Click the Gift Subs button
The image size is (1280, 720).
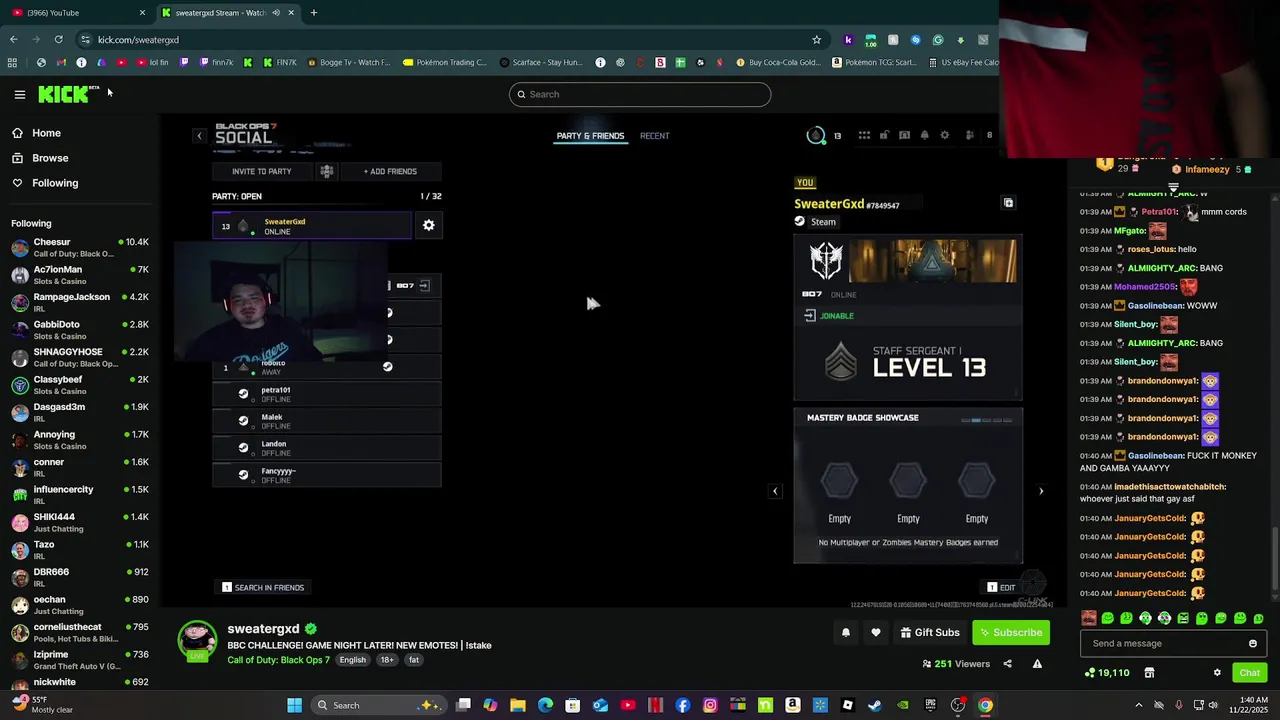[x=930, y=632]
